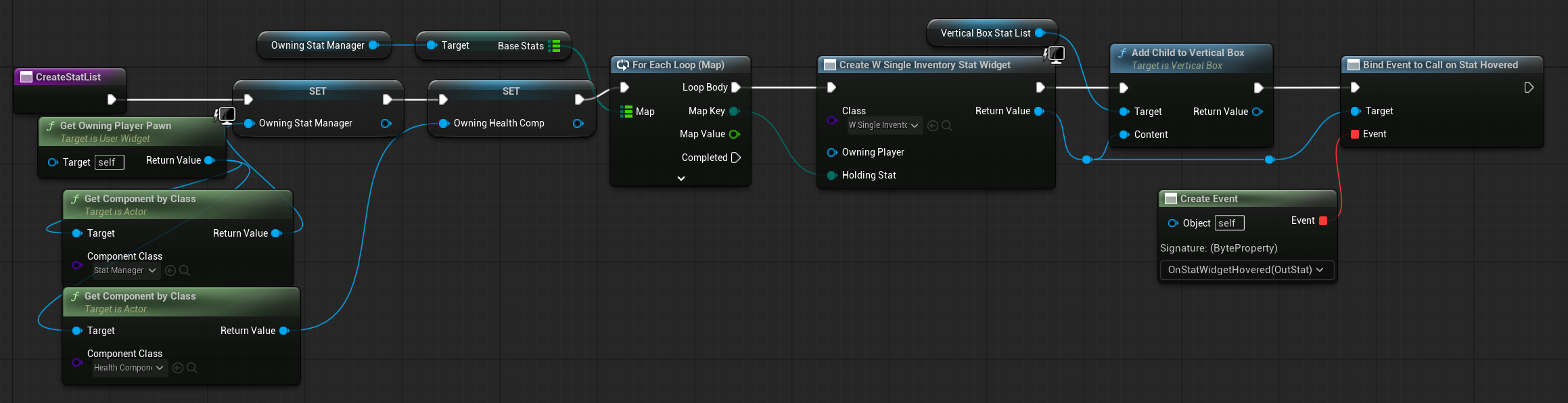This screenshot has height=403, width=1568.
Task: Click the browse magnifier next to Health Component class
Action: point(192,368)
